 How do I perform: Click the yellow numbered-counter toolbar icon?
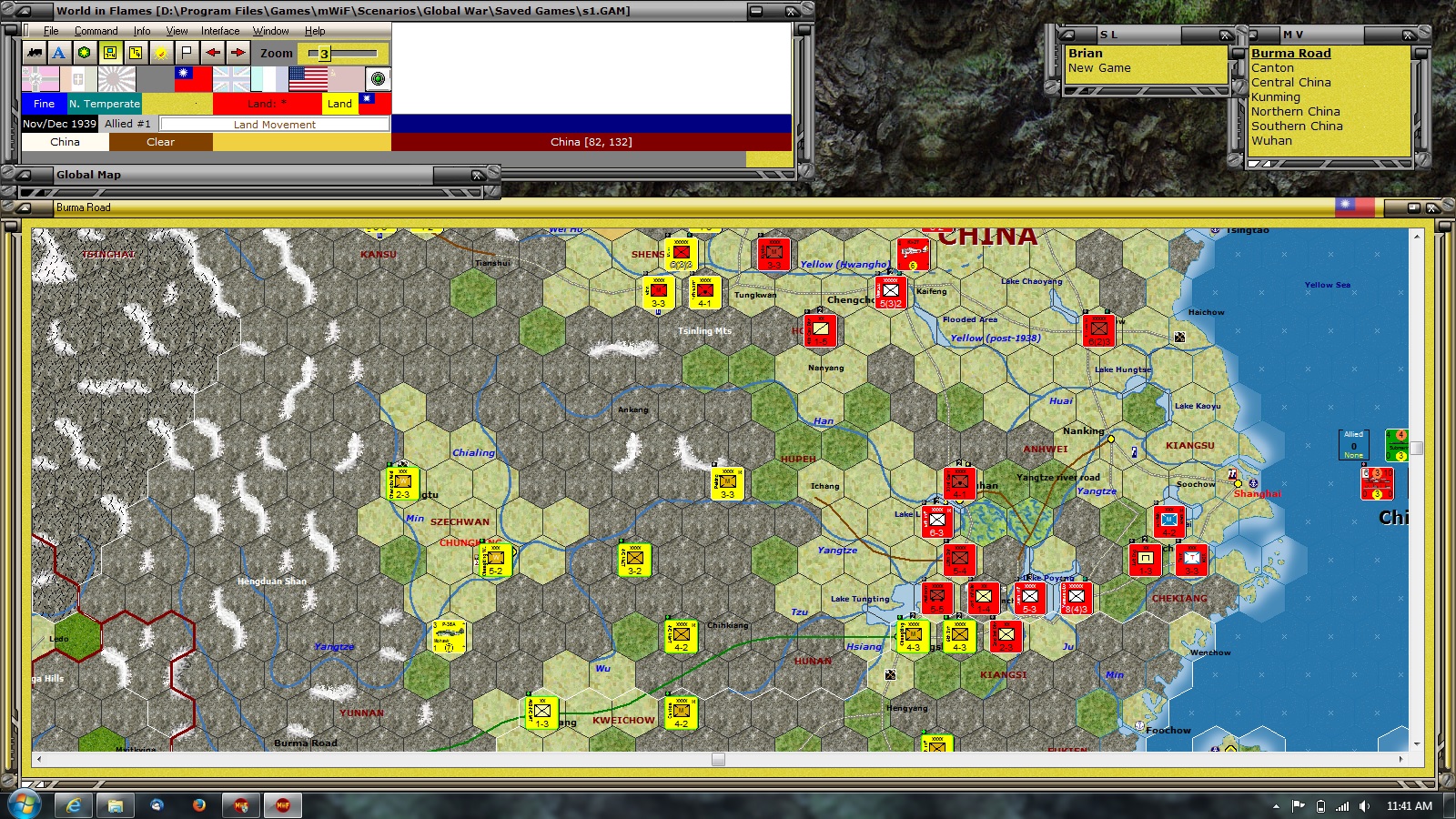136,53
